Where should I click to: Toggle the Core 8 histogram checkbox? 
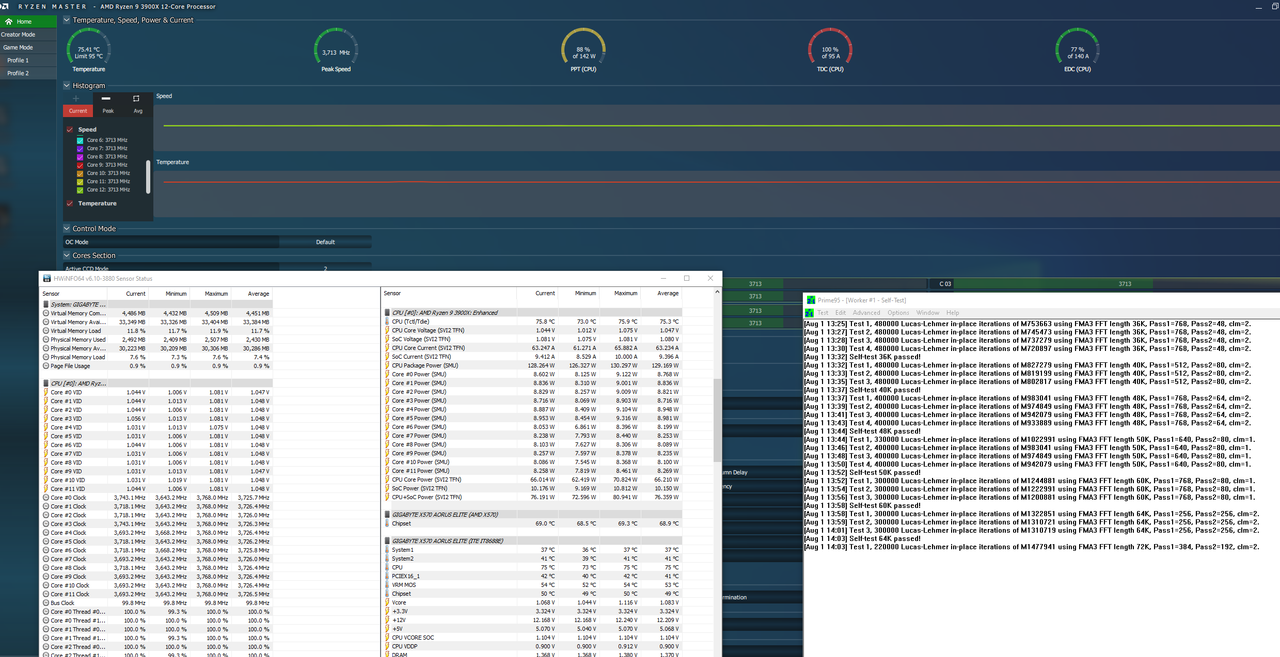pyautogui.click(x=81, y=157)
